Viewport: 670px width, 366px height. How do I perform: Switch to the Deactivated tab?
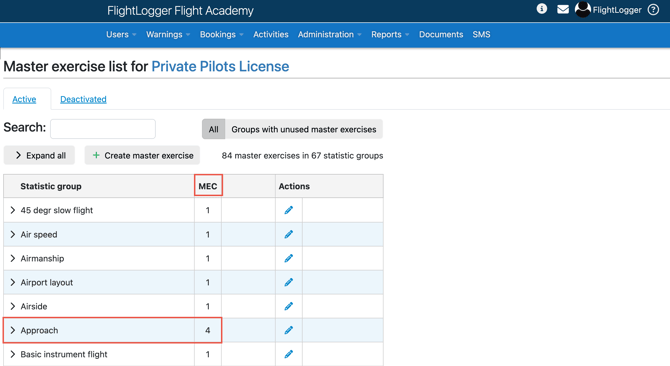click(83, 99)
